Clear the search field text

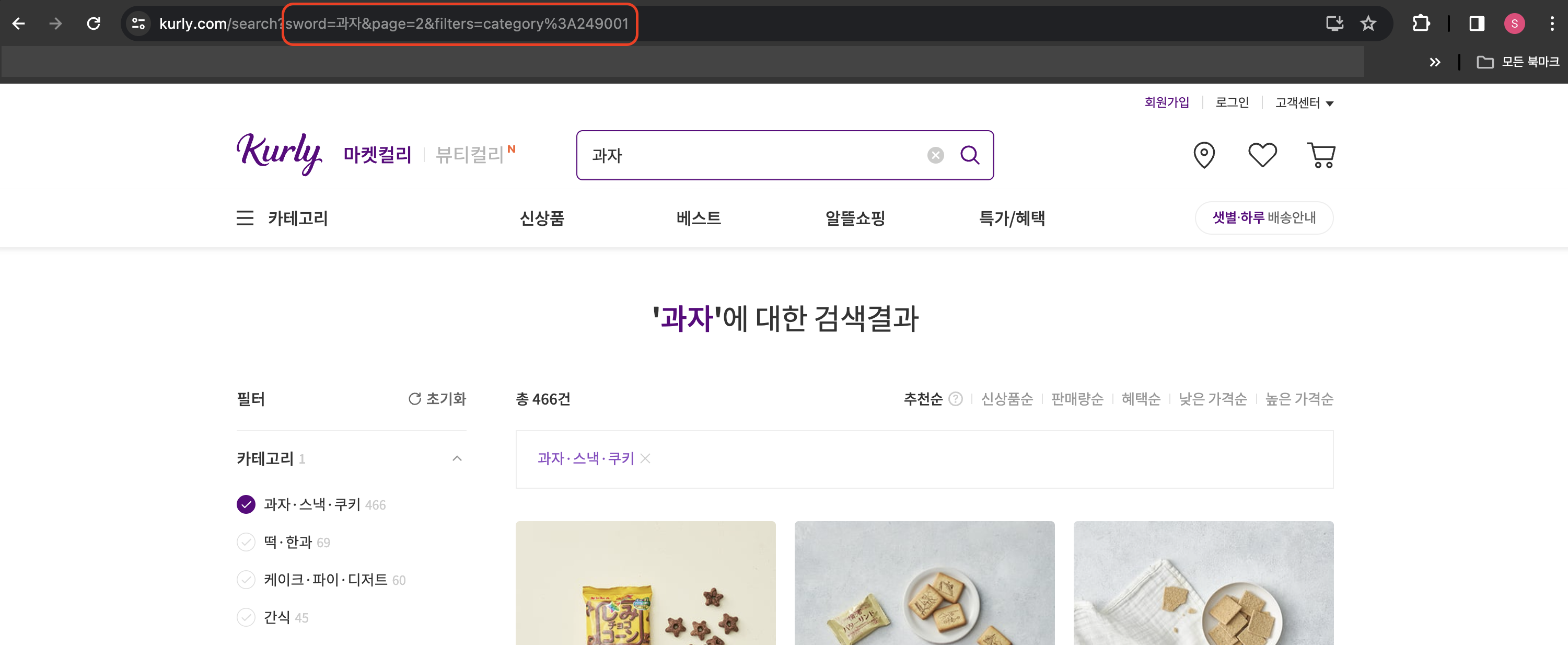pos(936,155)
